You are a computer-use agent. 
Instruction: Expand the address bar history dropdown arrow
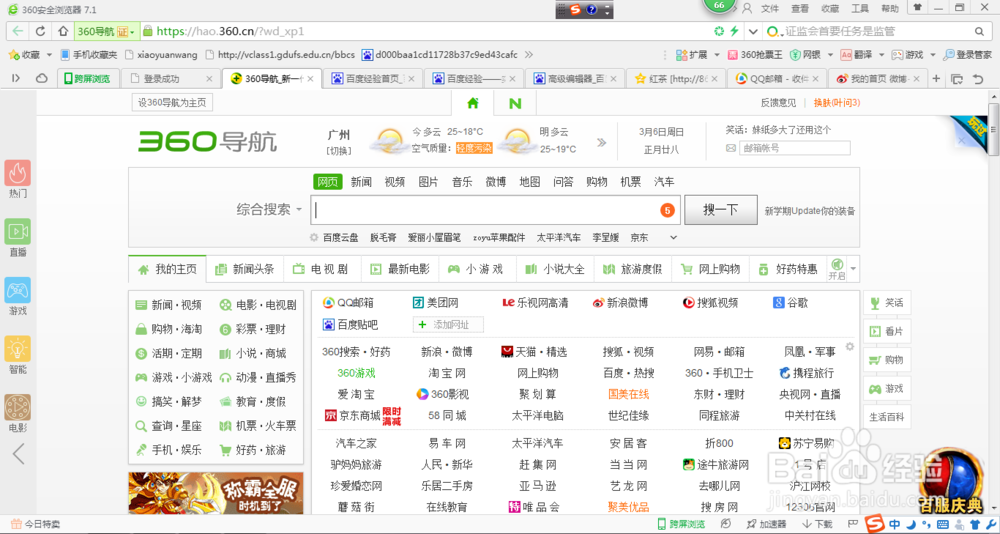753,31
